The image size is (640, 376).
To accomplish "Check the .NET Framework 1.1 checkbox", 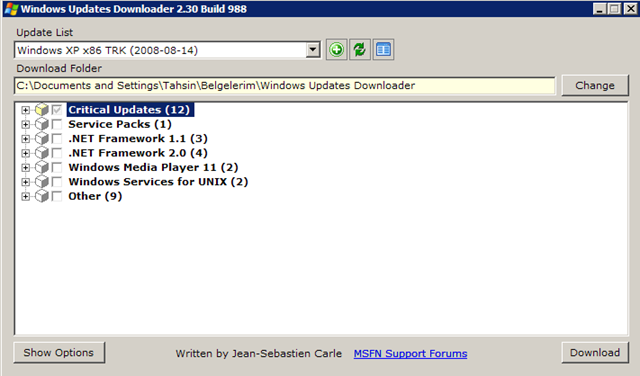I will click(x=57, y=139).
